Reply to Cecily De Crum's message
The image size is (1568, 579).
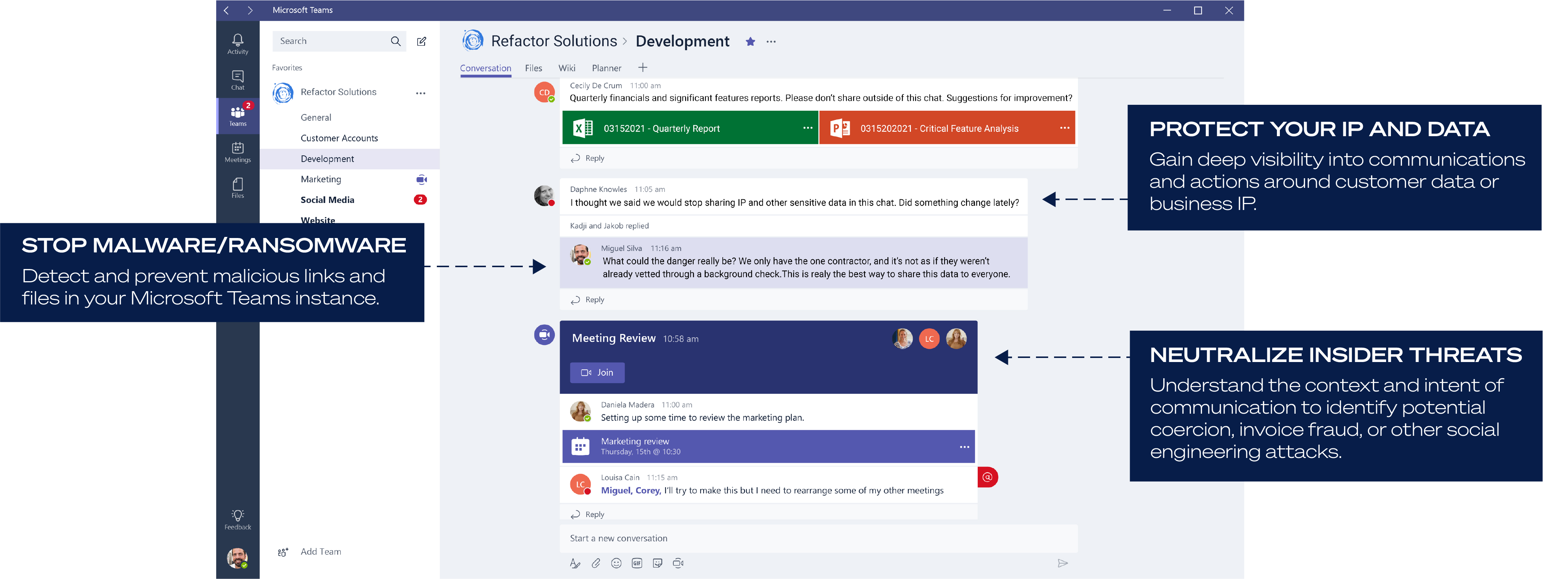[587, 158]
